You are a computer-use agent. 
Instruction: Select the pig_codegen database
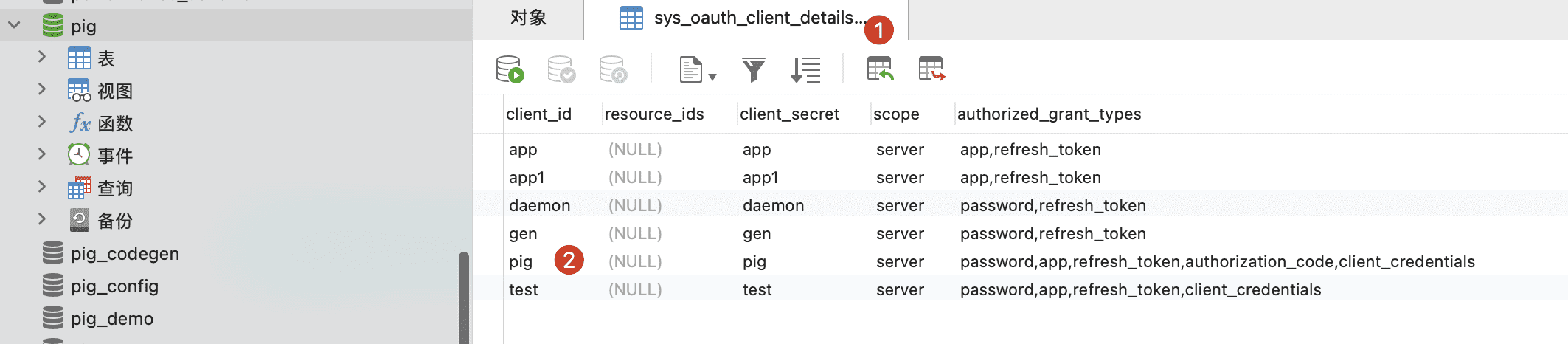tap(124, 253)
